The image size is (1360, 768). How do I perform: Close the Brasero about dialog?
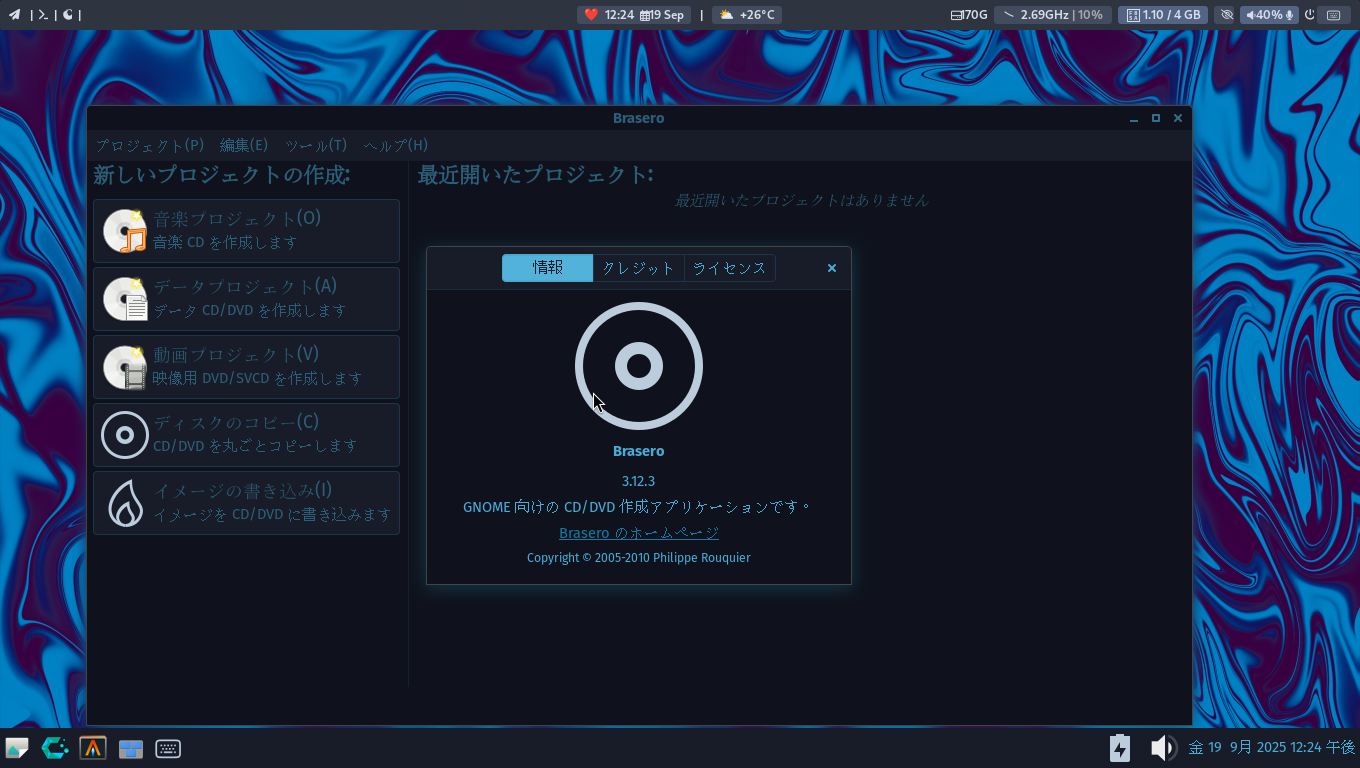coord(831,268)
